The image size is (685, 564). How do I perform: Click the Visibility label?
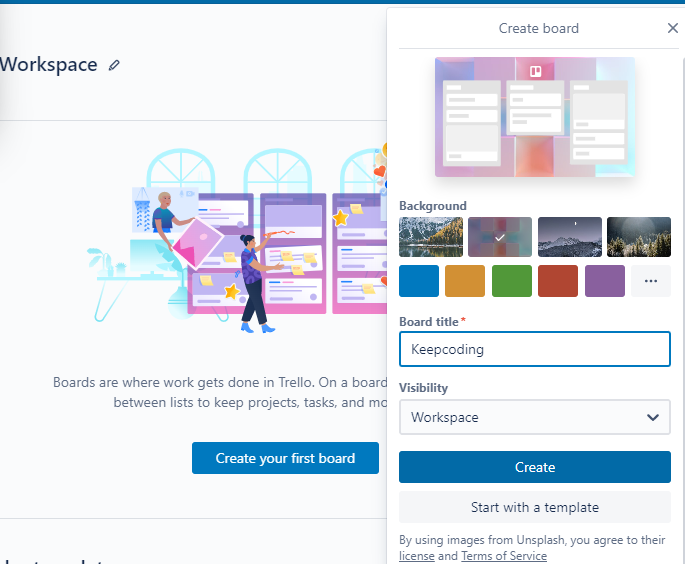tap(423, 388)
